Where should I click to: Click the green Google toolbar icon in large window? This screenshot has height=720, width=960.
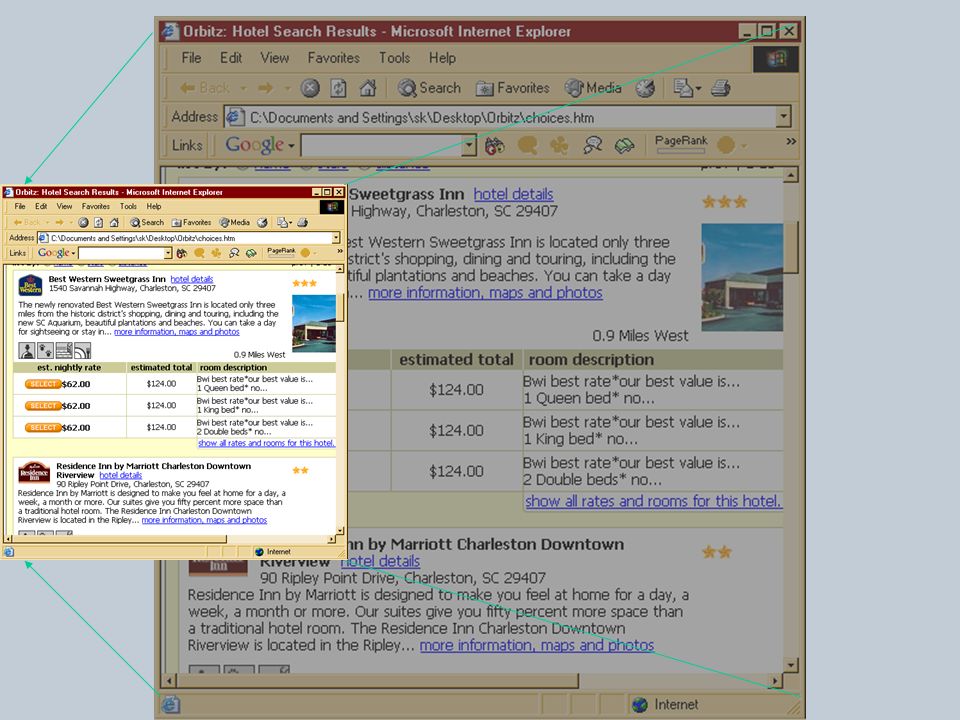point(624,145)
